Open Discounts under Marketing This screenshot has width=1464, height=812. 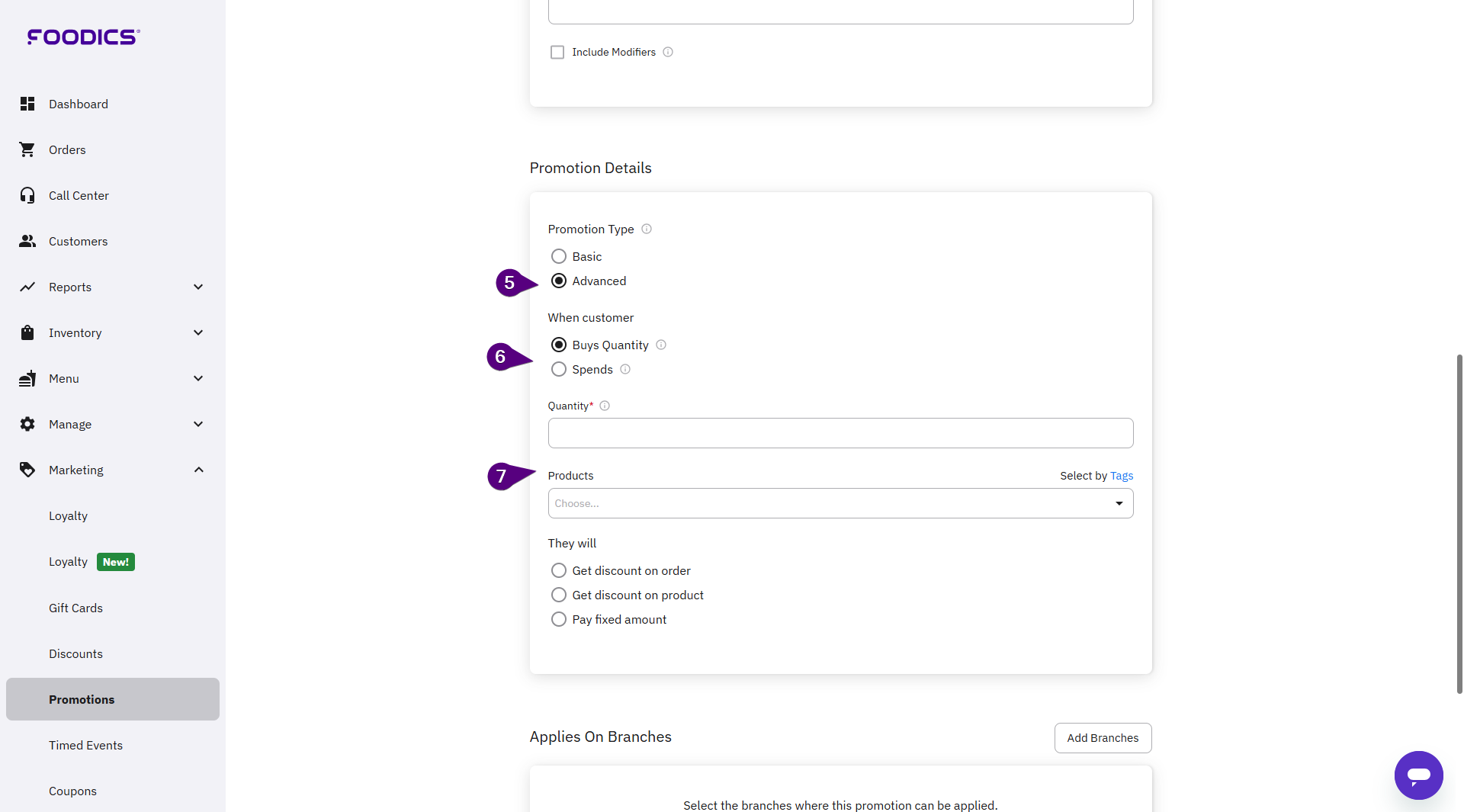click(x=75, y=653)
